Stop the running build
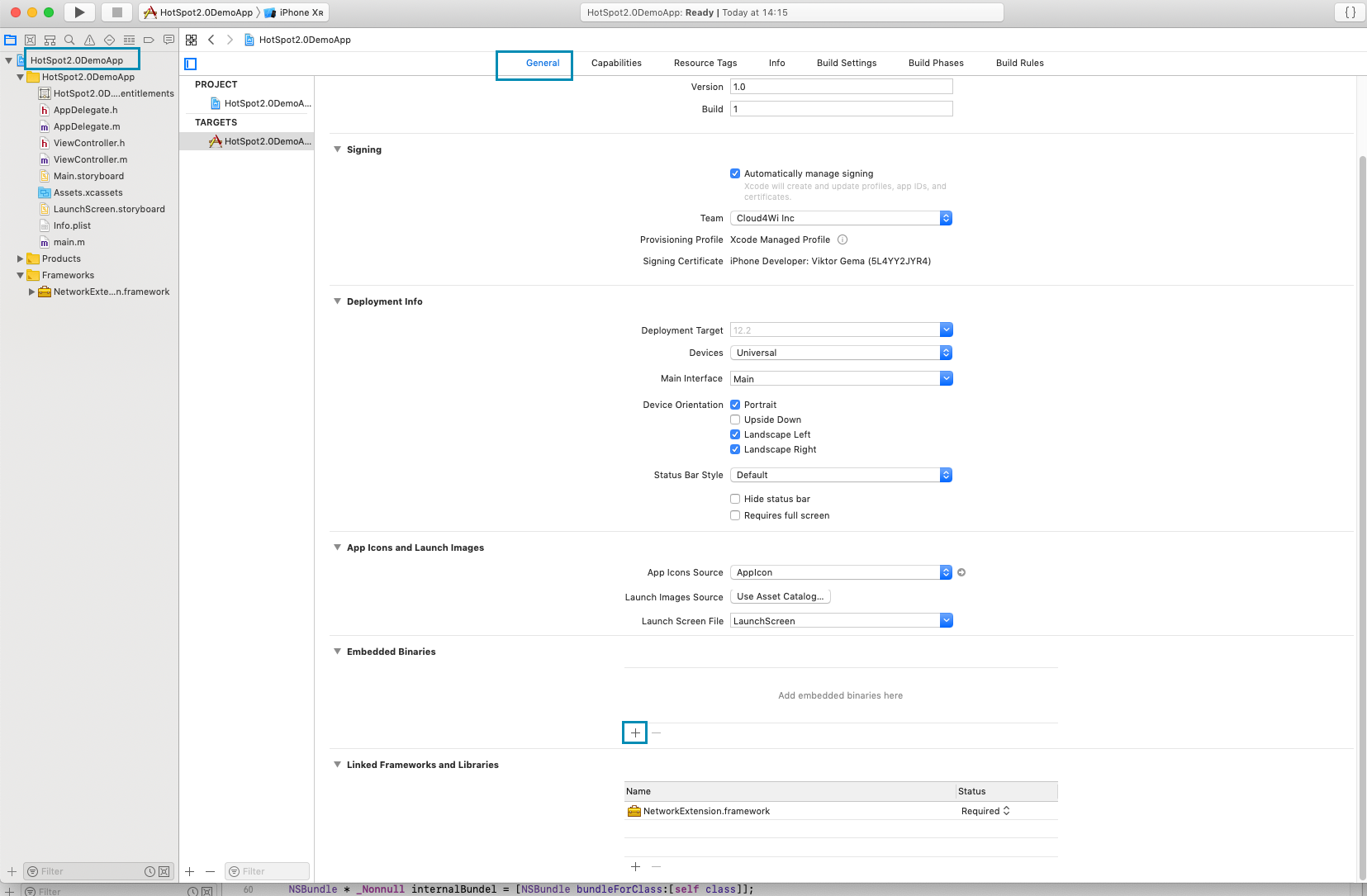Screen dimensions: 1367x896 tap(116, 12)
